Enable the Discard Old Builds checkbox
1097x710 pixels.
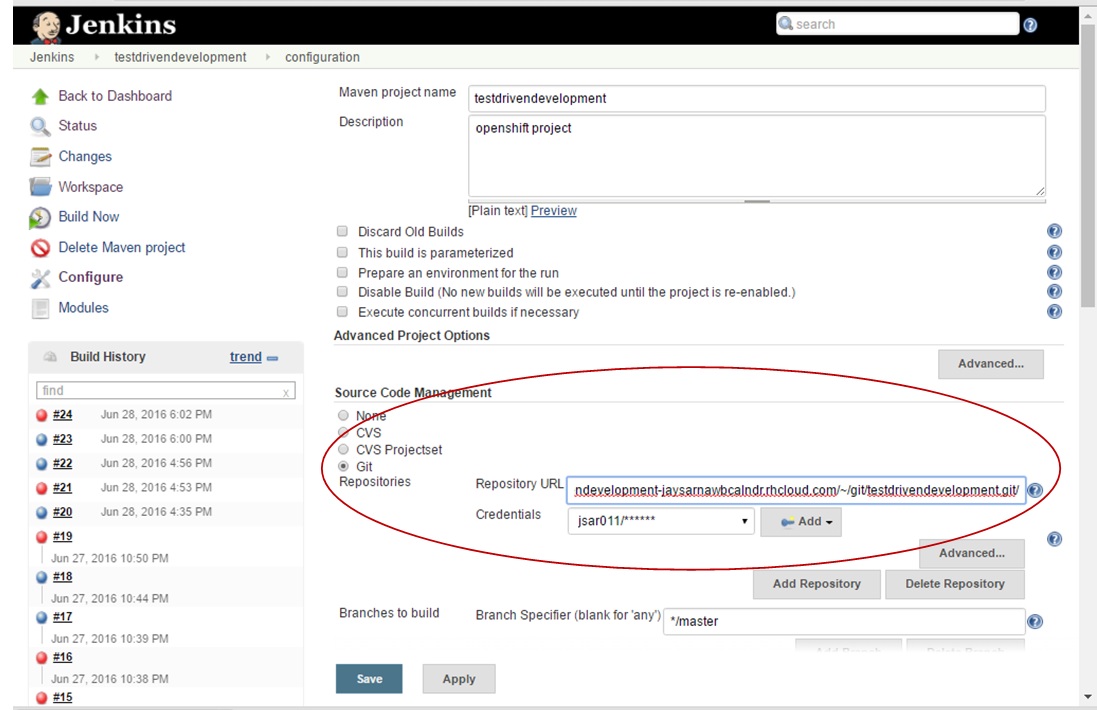[x=342, y=232]
